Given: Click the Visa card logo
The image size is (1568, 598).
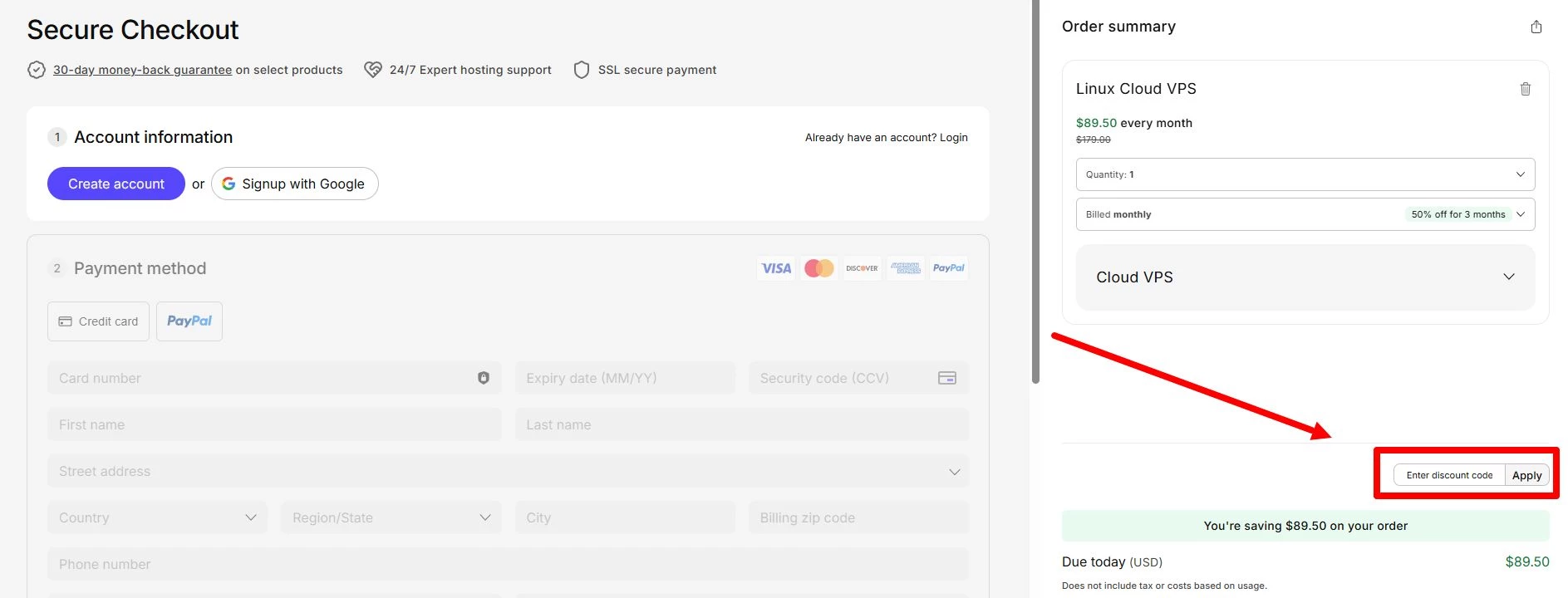Looking at the screenshot, I should (x=775, y=268).
